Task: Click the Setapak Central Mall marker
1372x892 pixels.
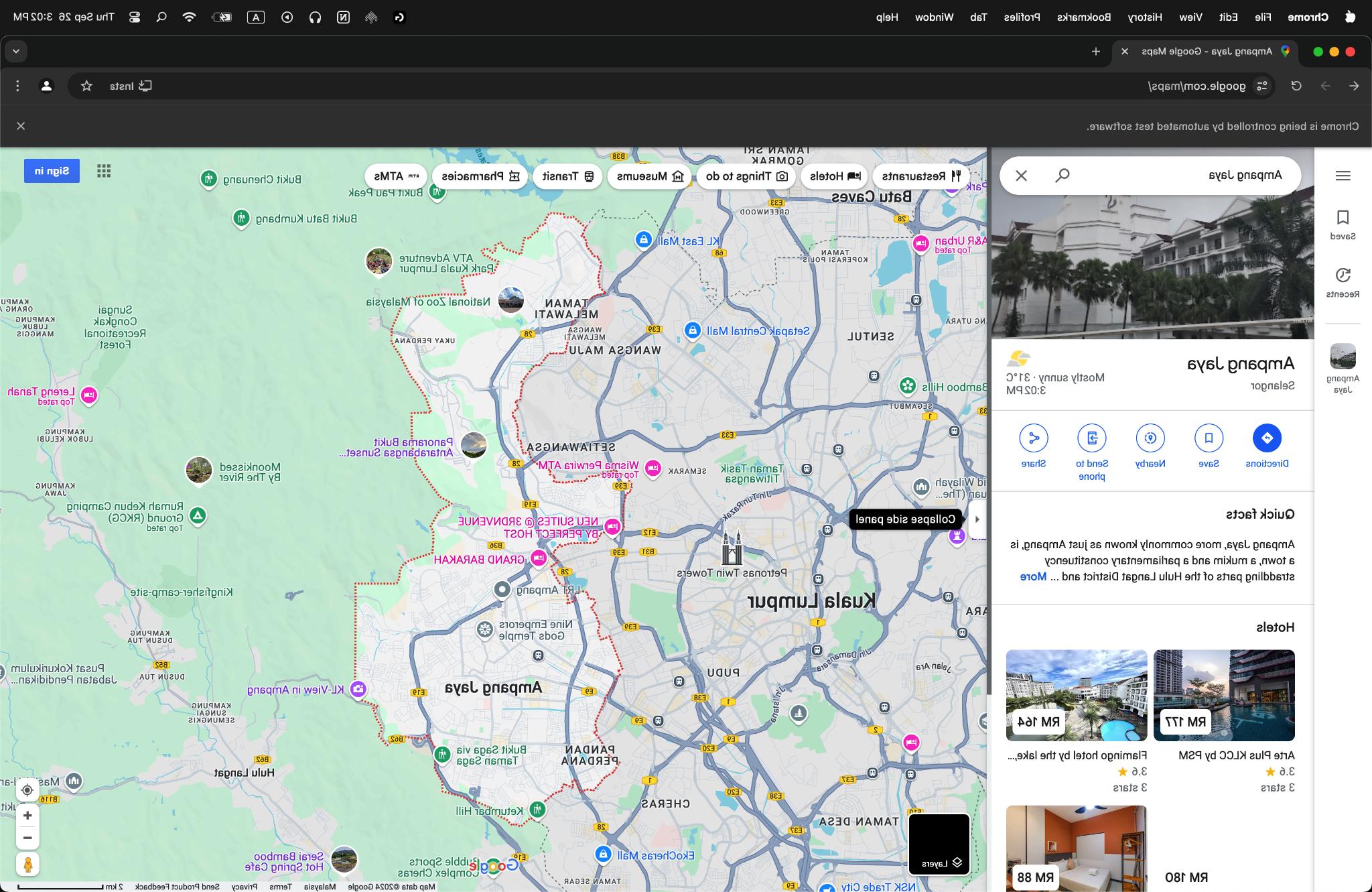Action: point(693,330)
